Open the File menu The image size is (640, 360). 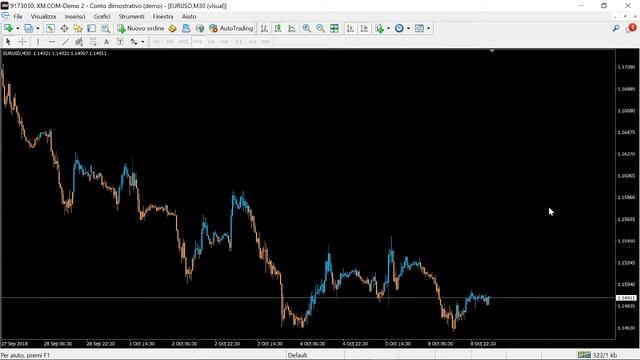(x=18, y=16)
